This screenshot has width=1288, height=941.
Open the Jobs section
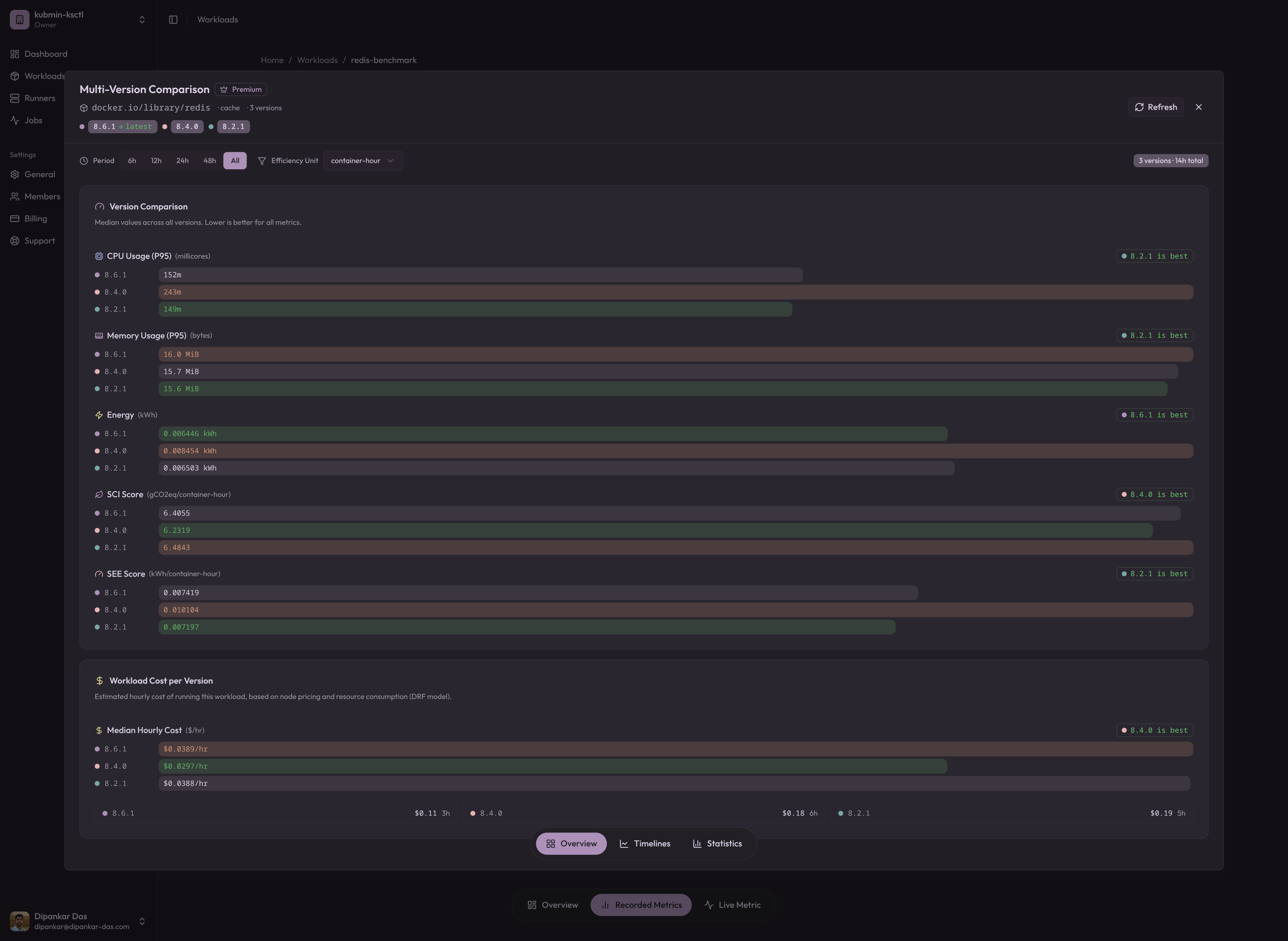pyautogui.click(x=33, y=120)
